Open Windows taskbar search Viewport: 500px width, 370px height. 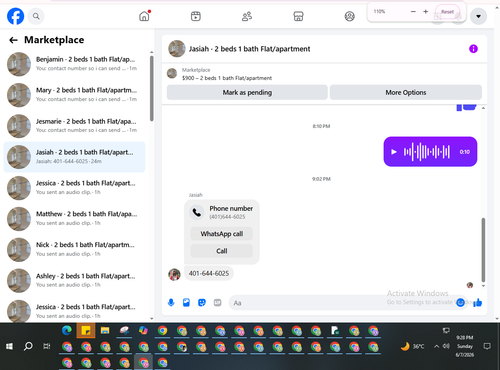click(28, 346)
